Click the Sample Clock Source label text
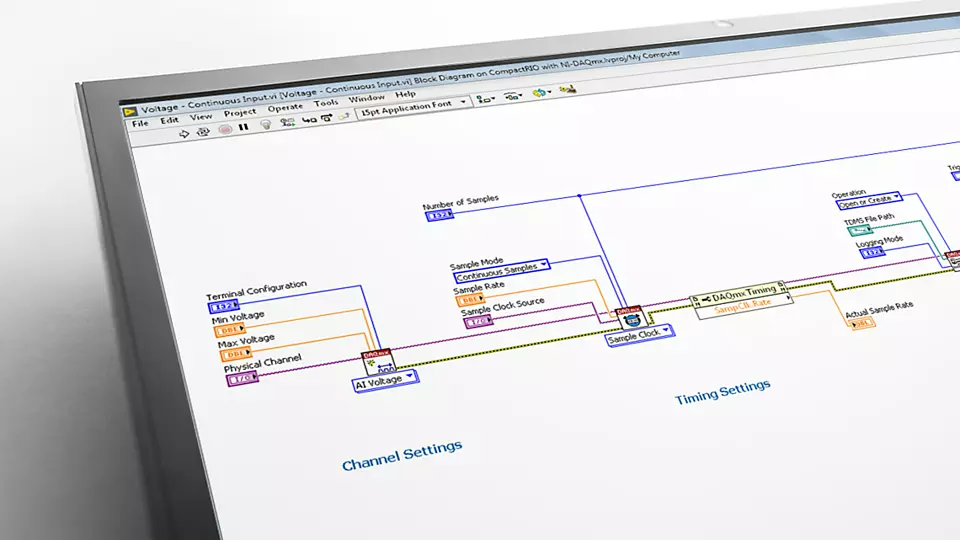Viewport: 960px width, 540px height. [502, 306]
